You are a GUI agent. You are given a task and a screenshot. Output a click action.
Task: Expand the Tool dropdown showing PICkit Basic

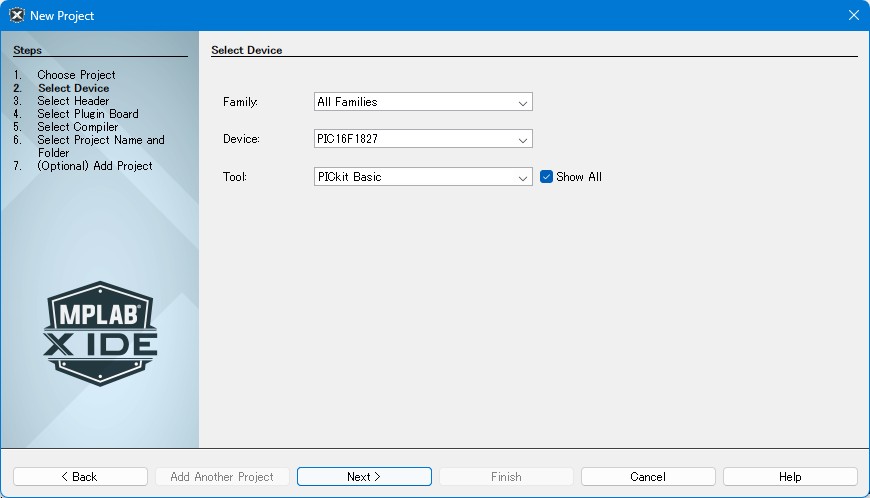point(522,178)
